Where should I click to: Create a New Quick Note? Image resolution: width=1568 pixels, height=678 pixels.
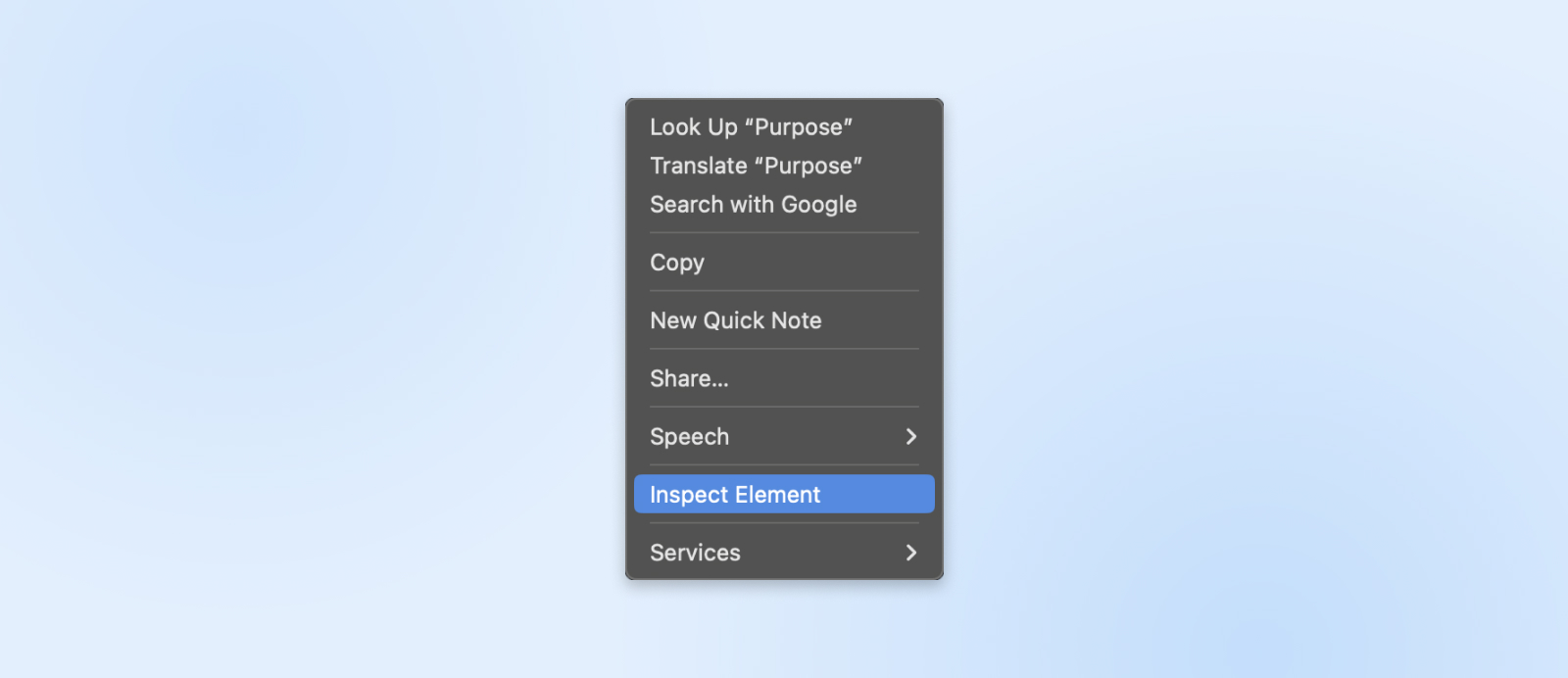736,320
